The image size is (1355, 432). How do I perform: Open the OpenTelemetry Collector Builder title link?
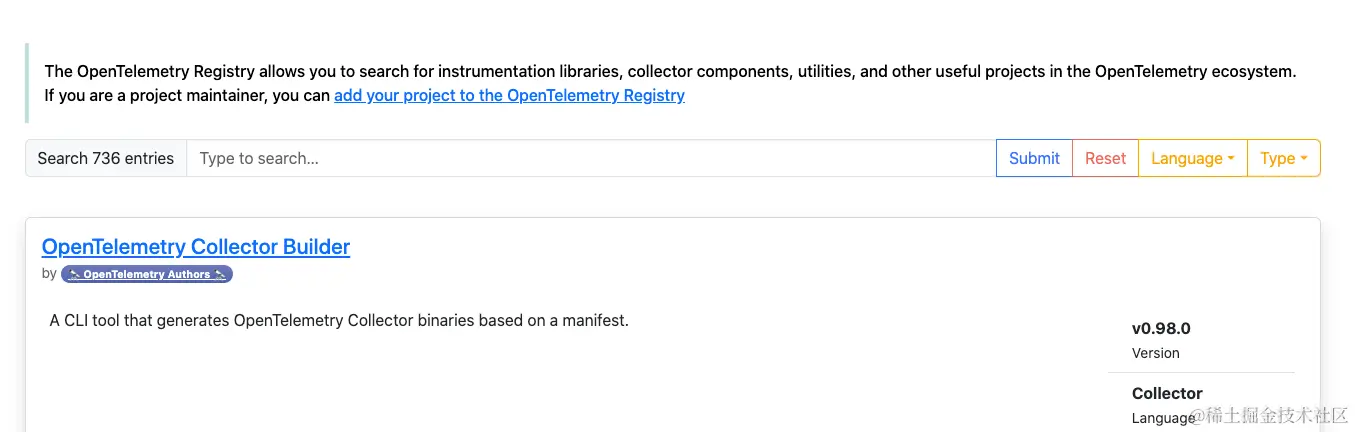(x=196, y=246)
